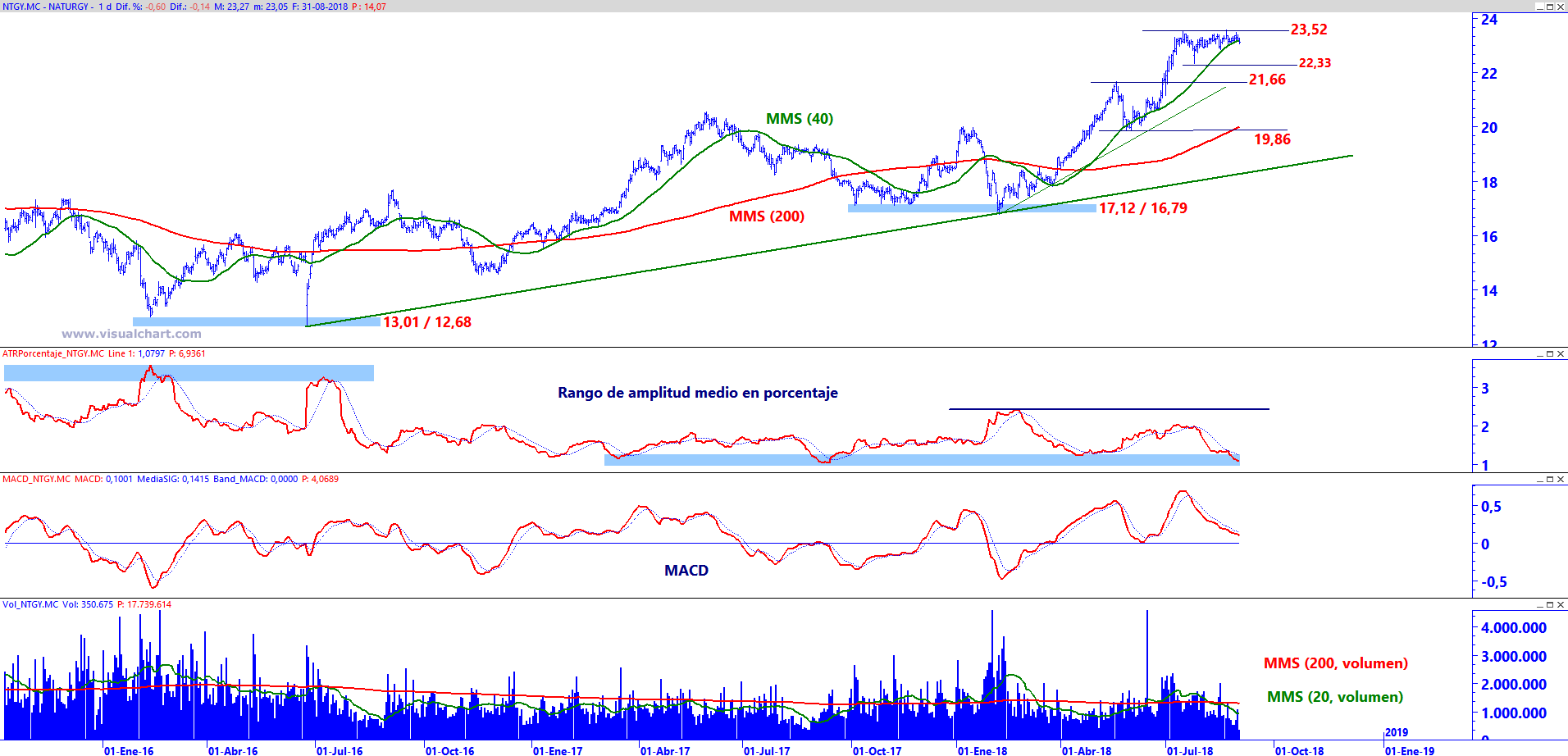This screenshot has width=1568, height=756.
Task: Close the Vol_NTGY.MC volume panel
Action: click(x=1561, y=604)
